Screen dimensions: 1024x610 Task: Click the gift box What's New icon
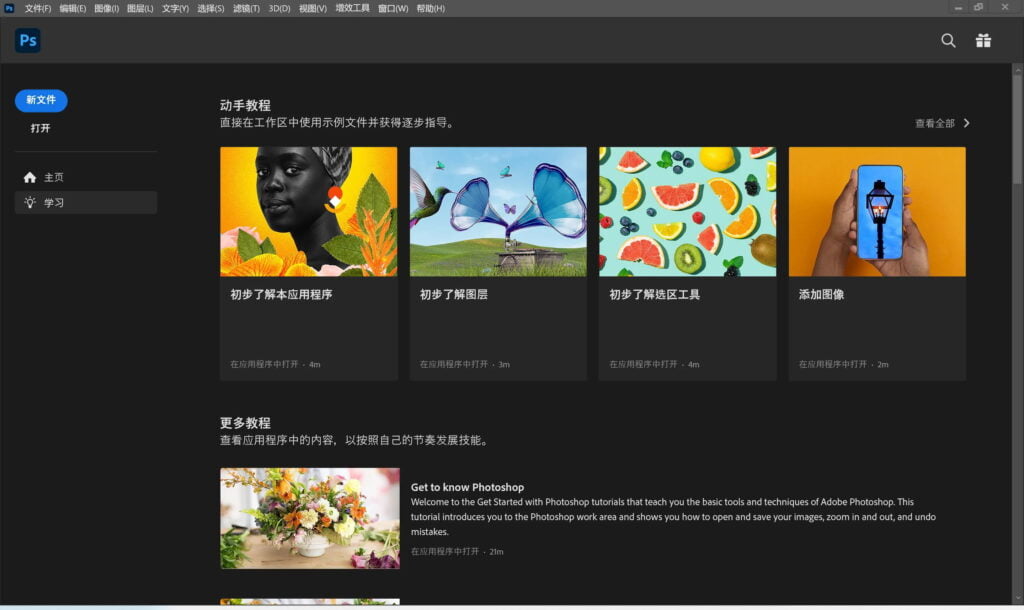tap(983, 41)
